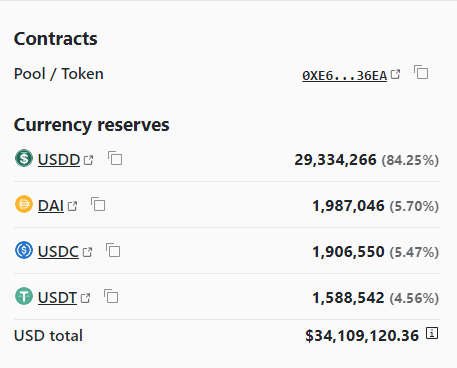Image resolution: width=457 pixels, height=368 pixels.
Task: Click the external link icon next to USDD
Action: pyautogui.click(x=88, y=160)
